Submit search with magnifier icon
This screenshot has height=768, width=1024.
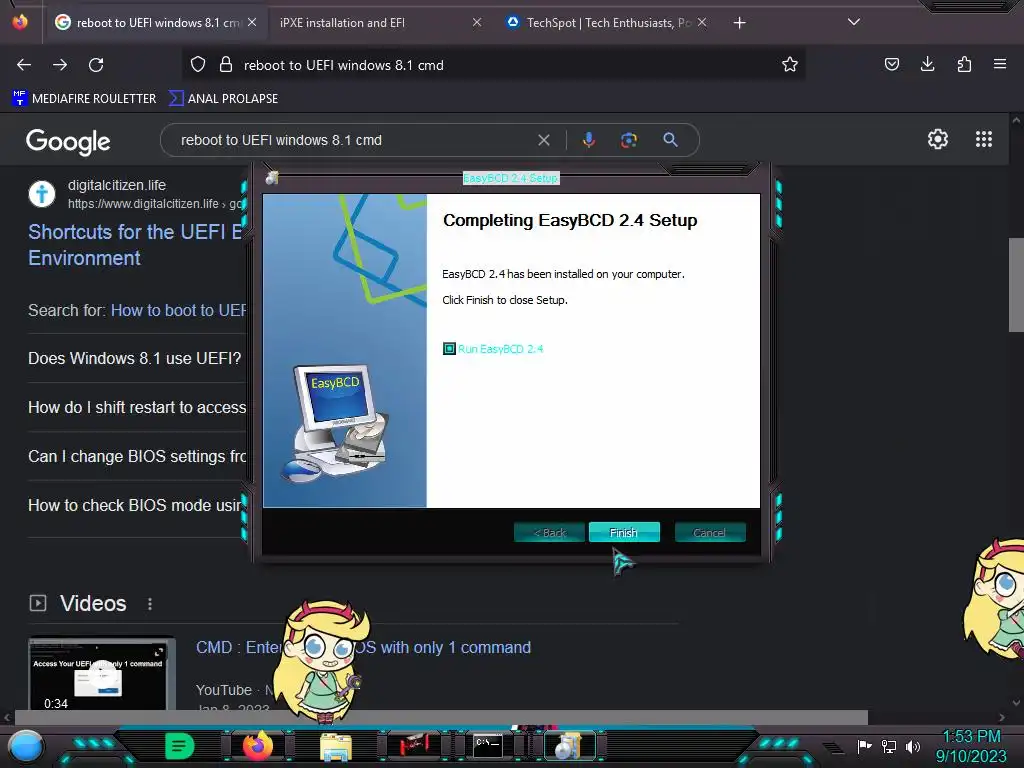tap(670, 140)
